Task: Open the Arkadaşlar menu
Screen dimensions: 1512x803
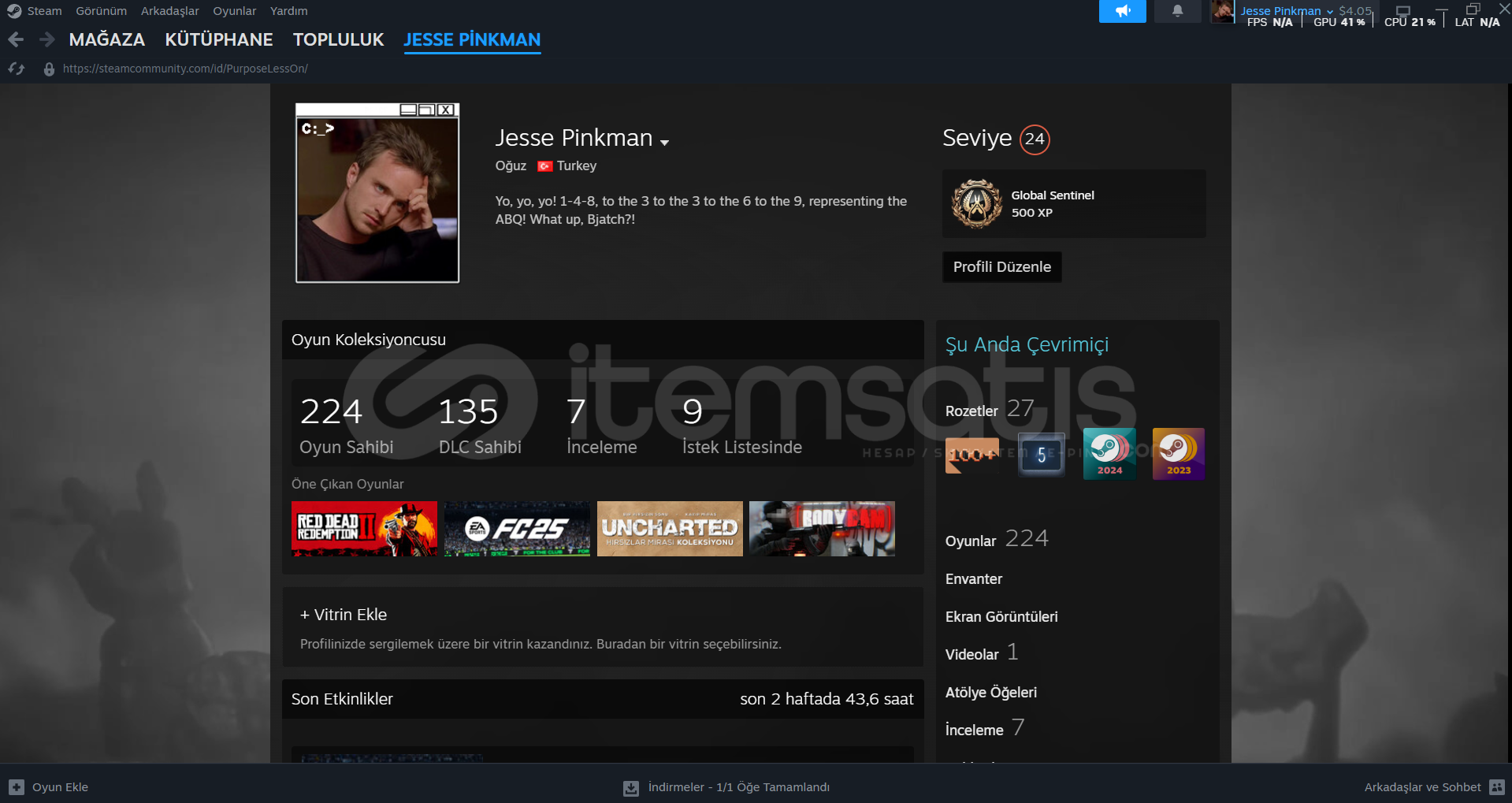Action: point(169,11)
